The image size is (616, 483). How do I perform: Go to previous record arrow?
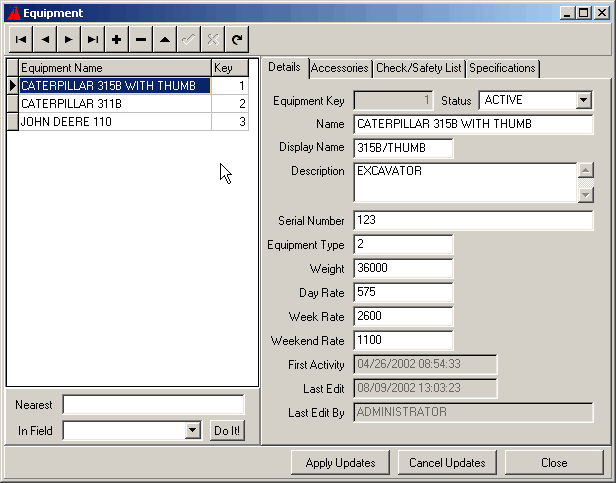point(45,39)
